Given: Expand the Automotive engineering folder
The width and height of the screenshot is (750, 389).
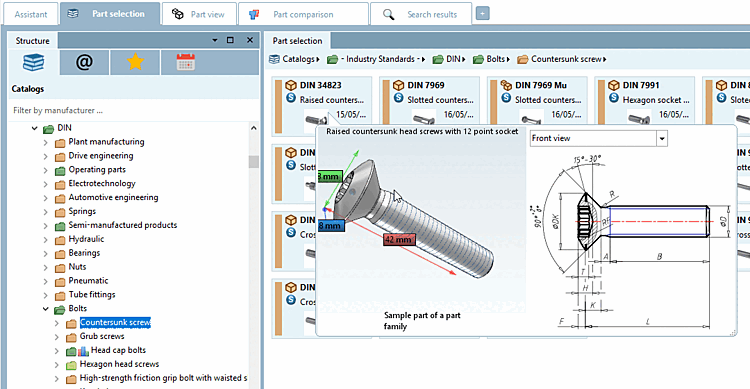Looking at the screenshot, I should click(45, 198).
